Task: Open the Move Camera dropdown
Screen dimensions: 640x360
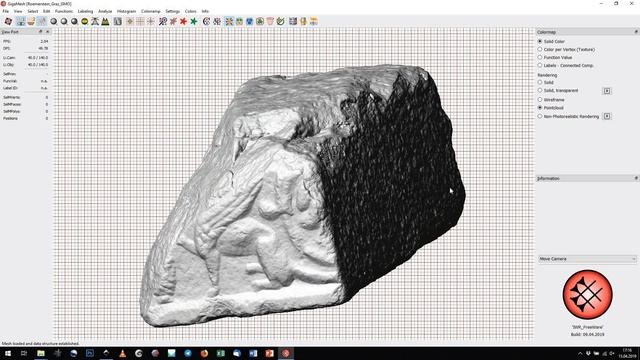Action: click(587, 259)
